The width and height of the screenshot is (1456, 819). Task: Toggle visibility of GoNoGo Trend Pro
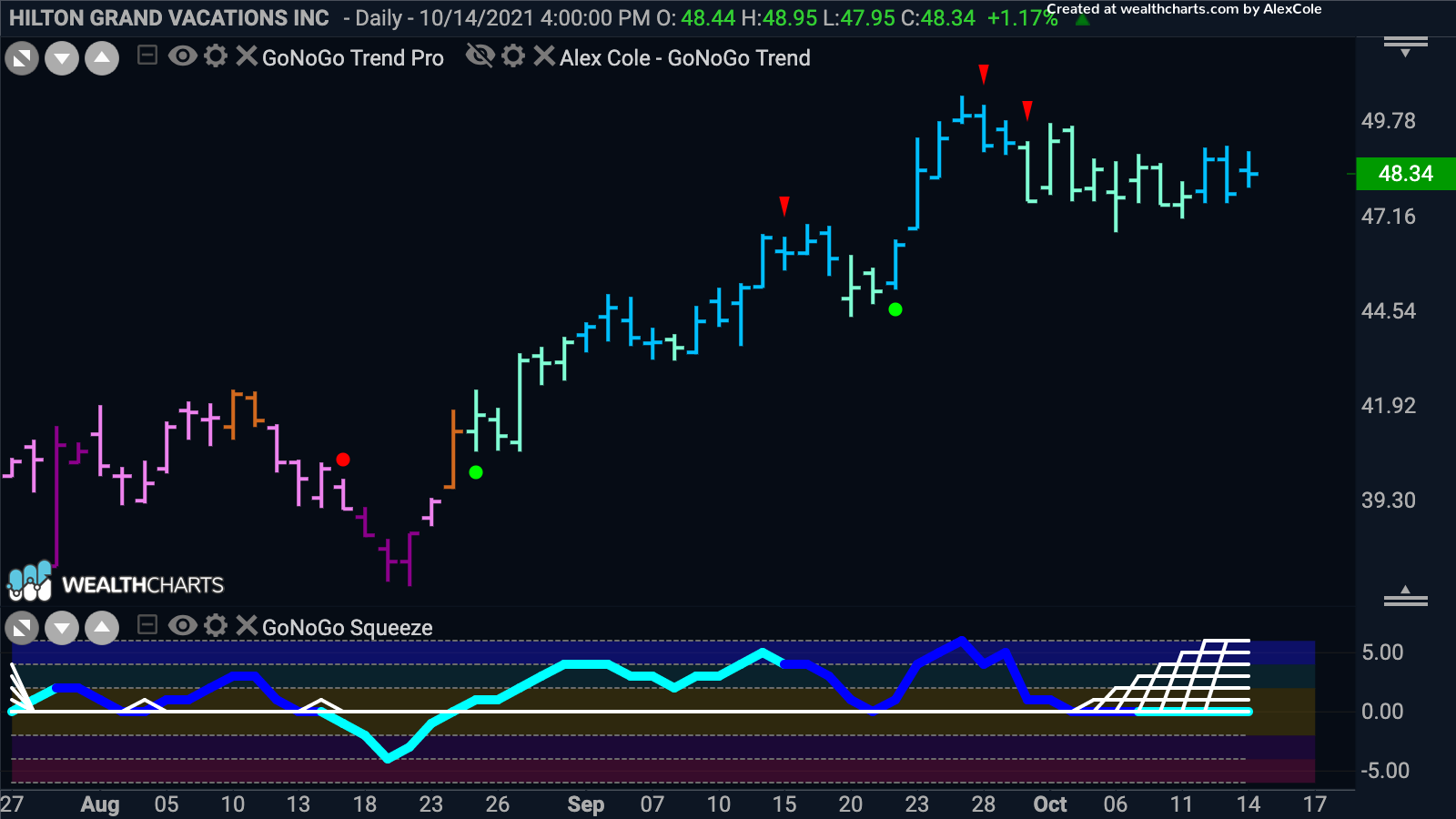point(183,56)
